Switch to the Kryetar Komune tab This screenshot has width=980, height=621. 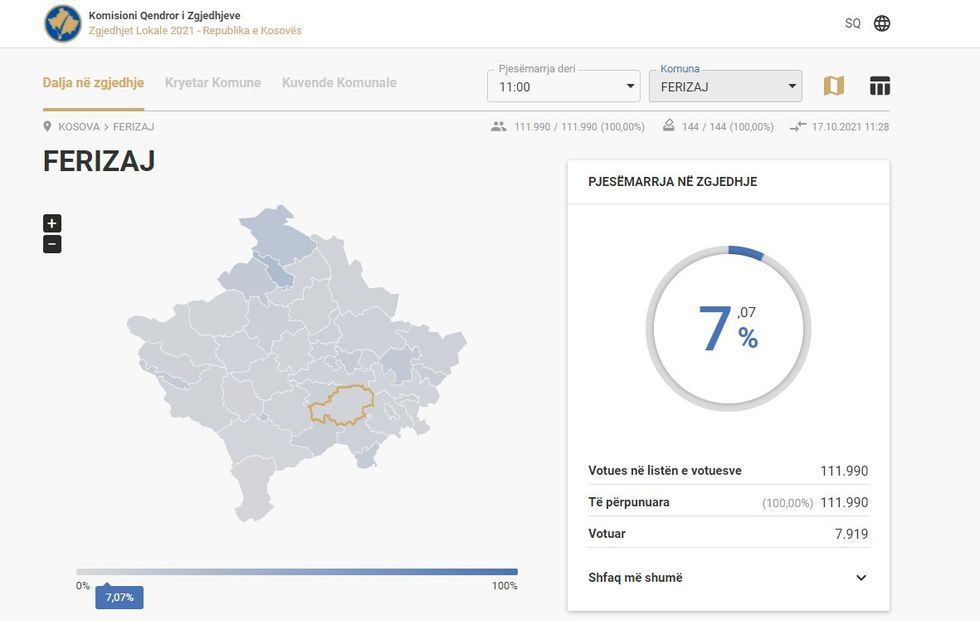(x=213, y=83)
